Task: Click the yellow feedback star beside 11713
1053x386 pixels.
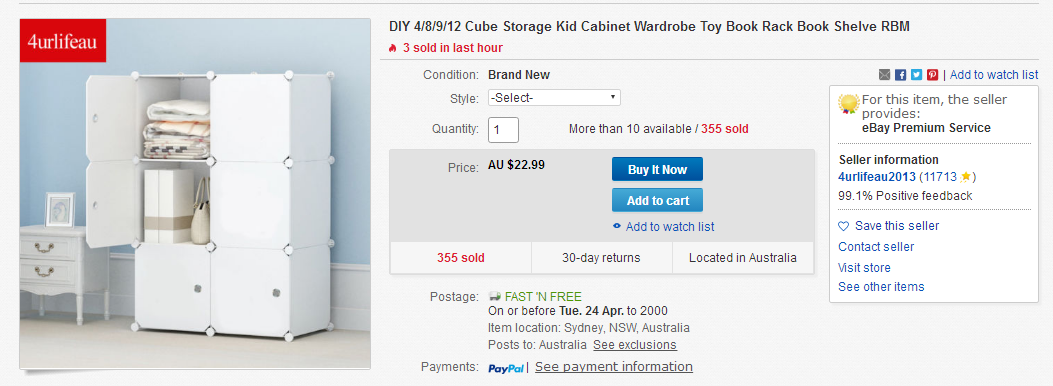Action: tap(966, 177)
